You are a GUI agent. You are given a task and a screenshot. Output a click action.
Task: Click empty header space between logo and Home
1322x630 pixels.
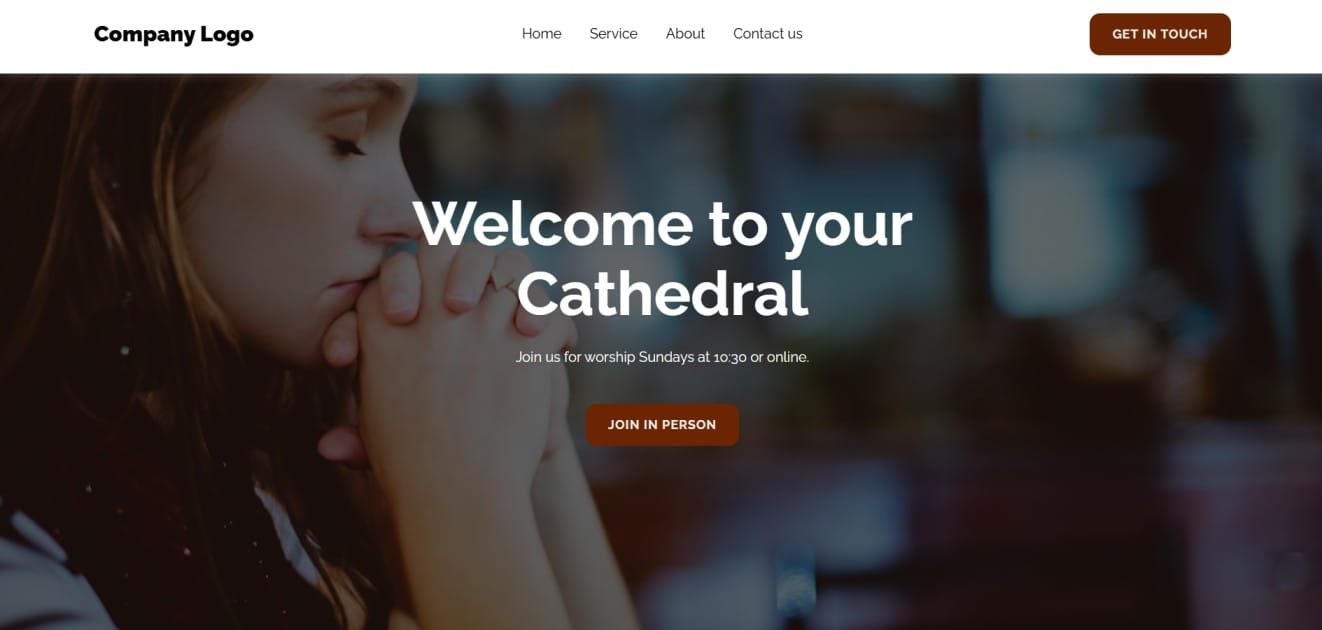click(x=388, y=34)
